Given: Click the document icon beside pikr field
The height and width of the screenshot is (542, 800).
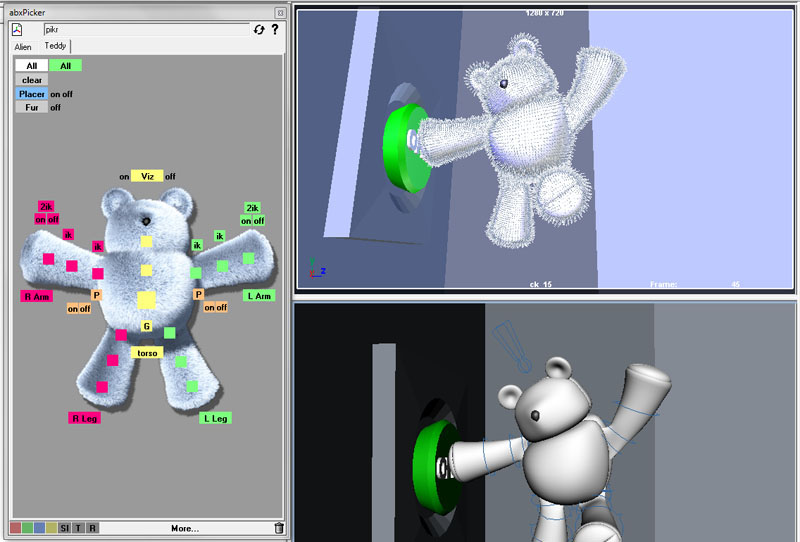Looking at the screenshot, I should (x=18, y=30).
